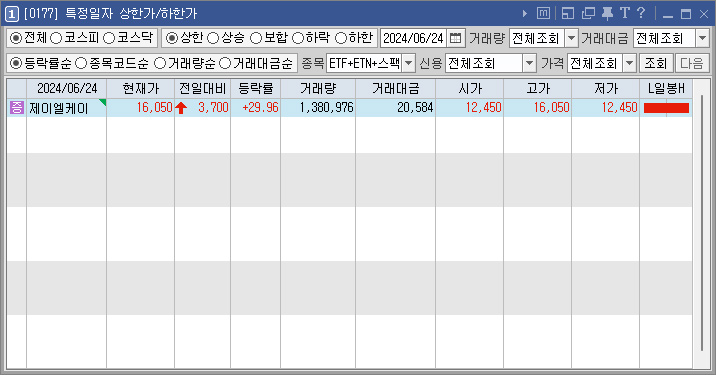Viewport: 716px width, 375px height.
Task: Click the volume value 1,380,976
Action: (x=326, y=107)
